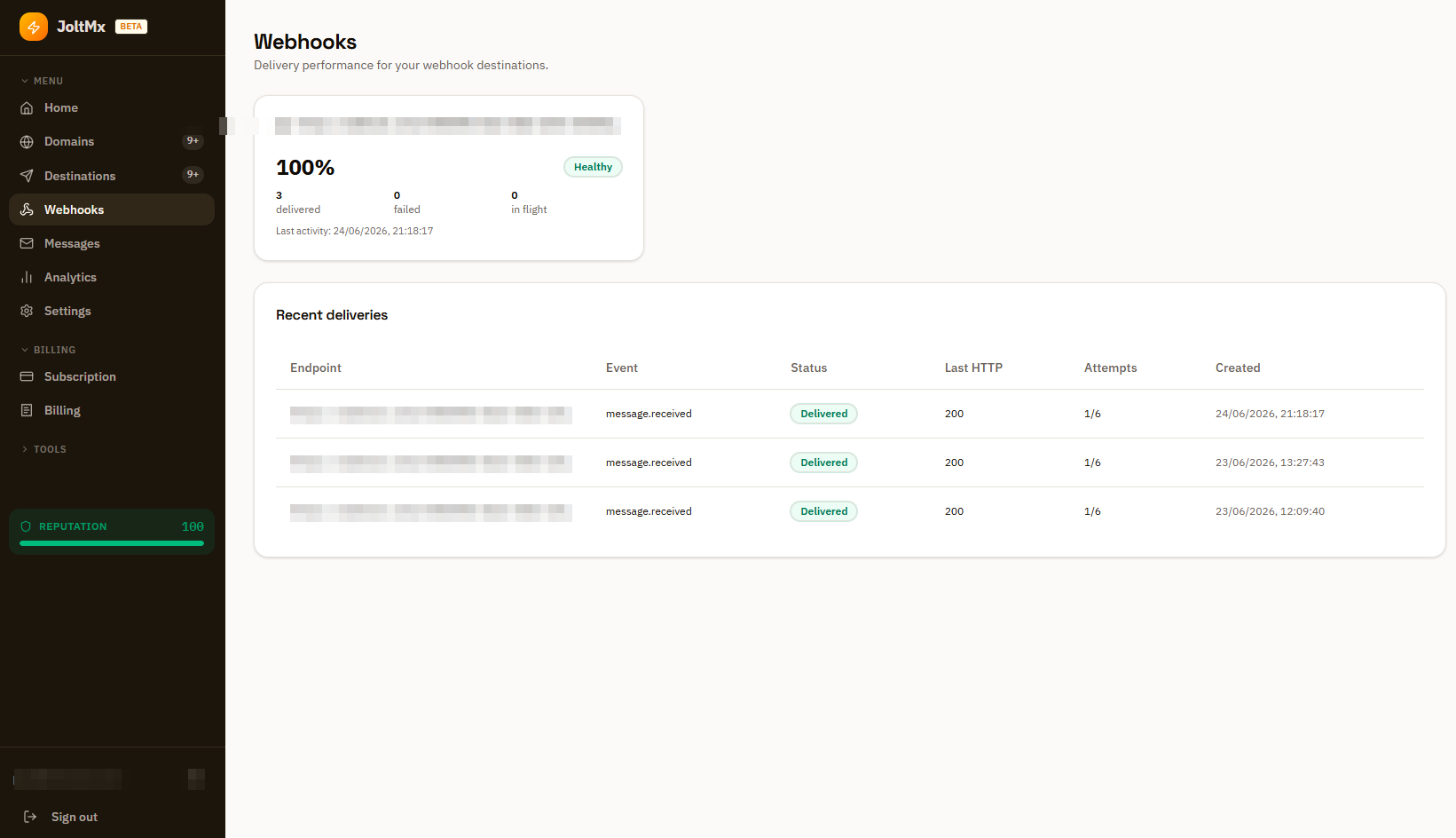The height and width of the screenshot is (838, 1456).
Task: Click the Billing receipt icon
Action: click(27, 410)
